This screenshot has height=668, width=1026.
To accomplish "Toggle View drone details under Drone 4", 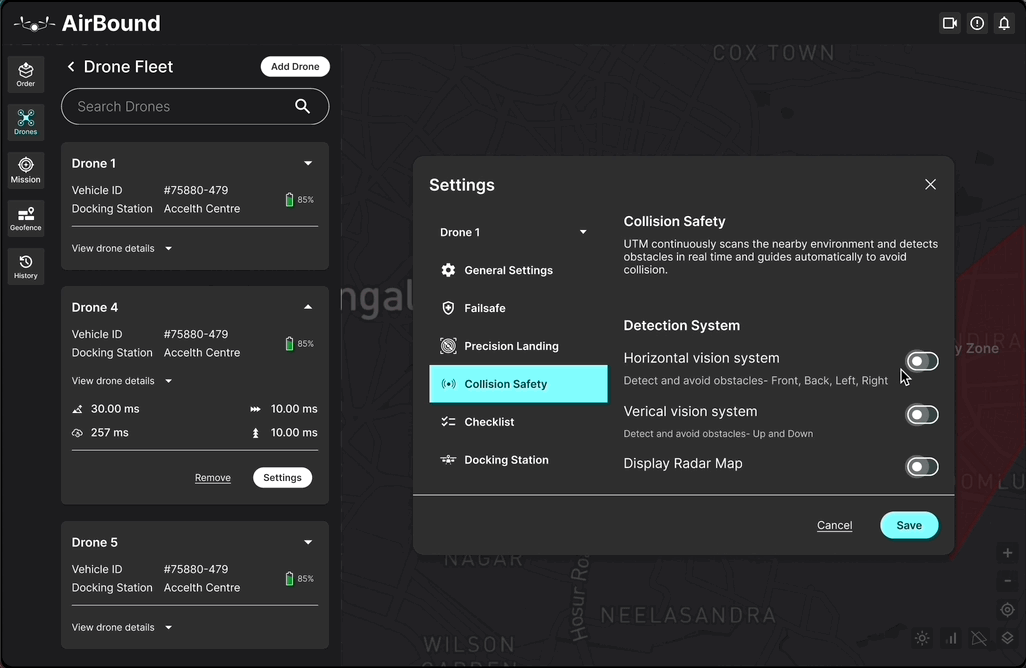I will coord(122,381).
